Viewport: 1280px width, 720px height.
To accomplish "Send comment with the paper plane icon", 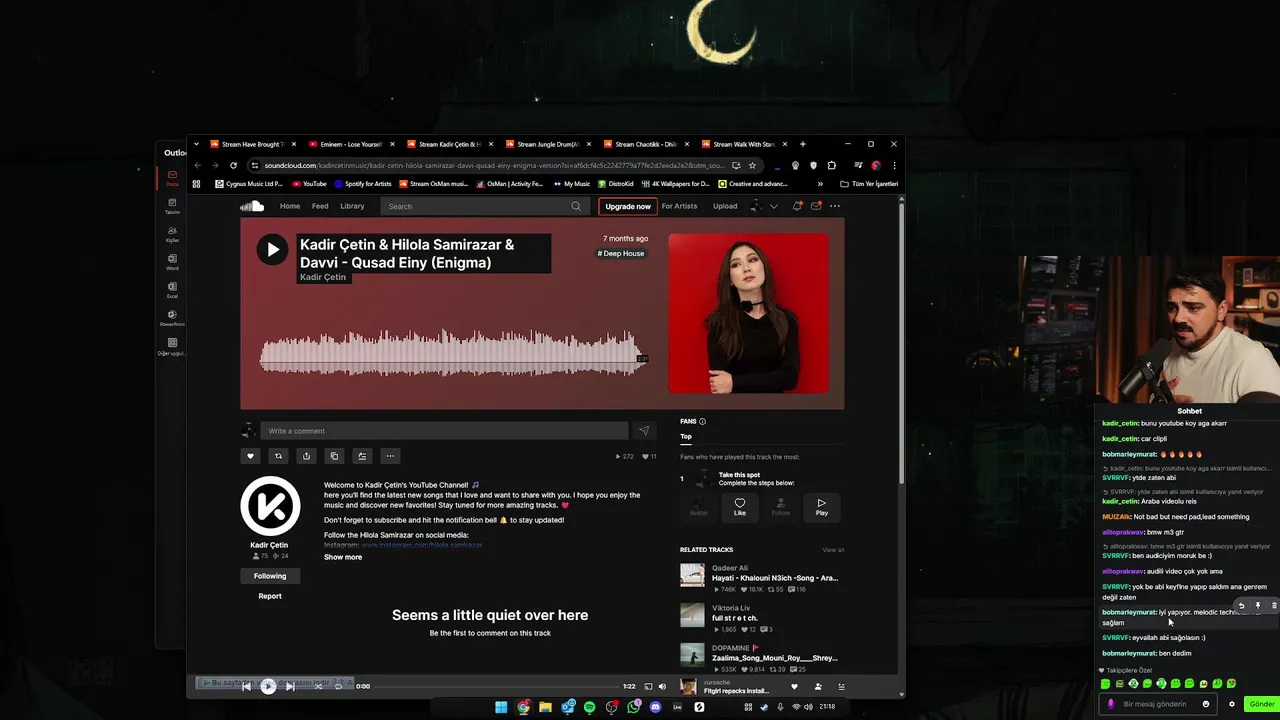I will click(644, 431).
